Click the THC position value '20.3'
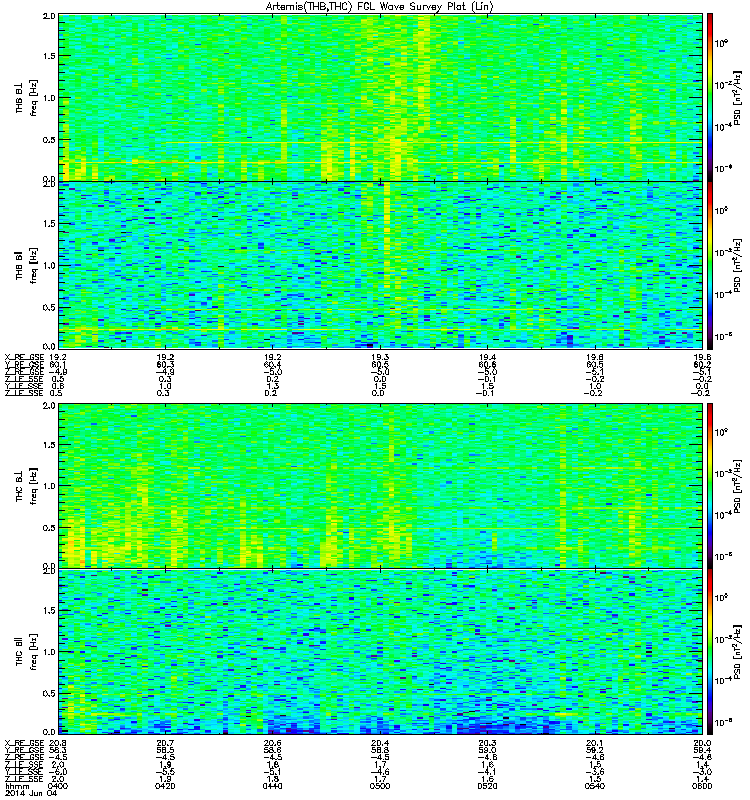Screen dimensions: 750x800 tap(487, 743)
